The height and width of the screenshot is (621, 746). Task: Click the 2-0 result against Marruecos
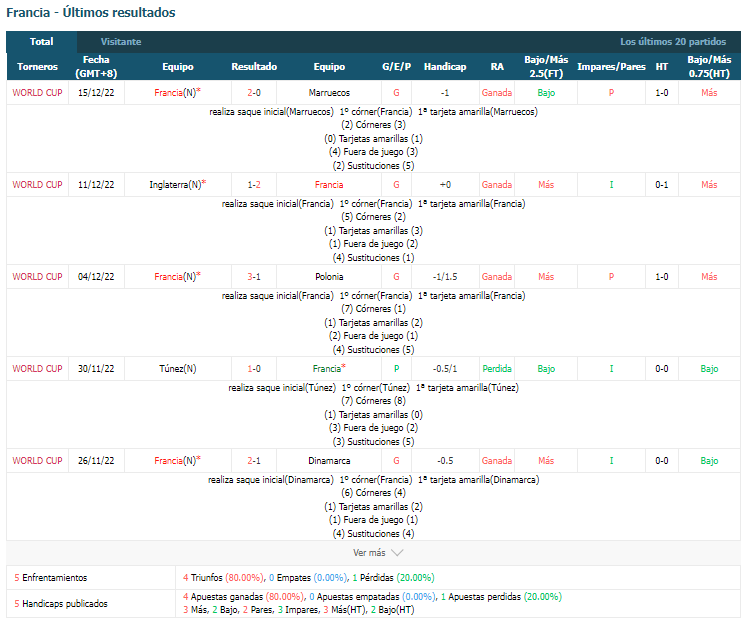coord(254,93)
